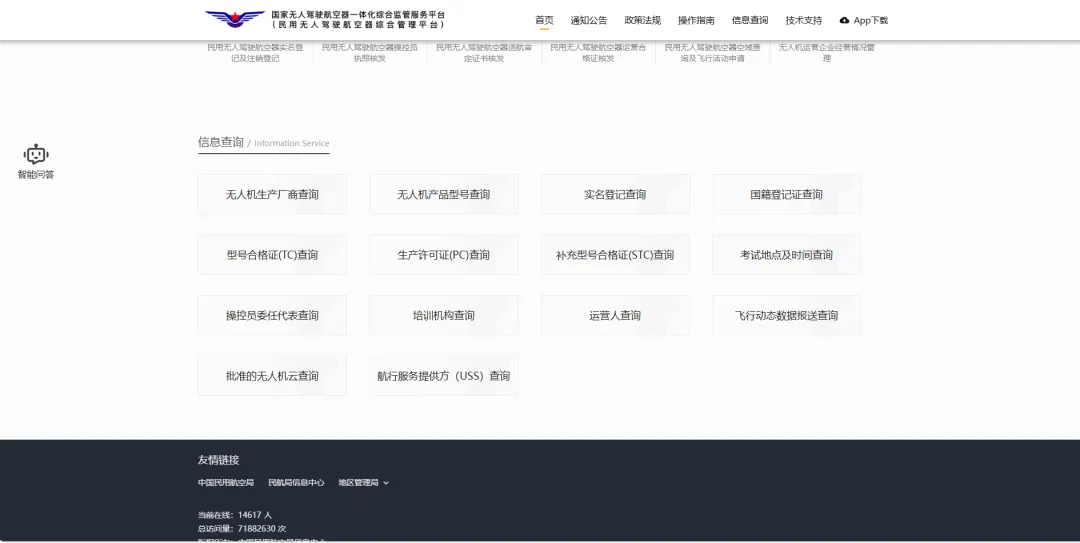Open 无人机生产厂商查询

pyautogui.click(x=272, y=194)
